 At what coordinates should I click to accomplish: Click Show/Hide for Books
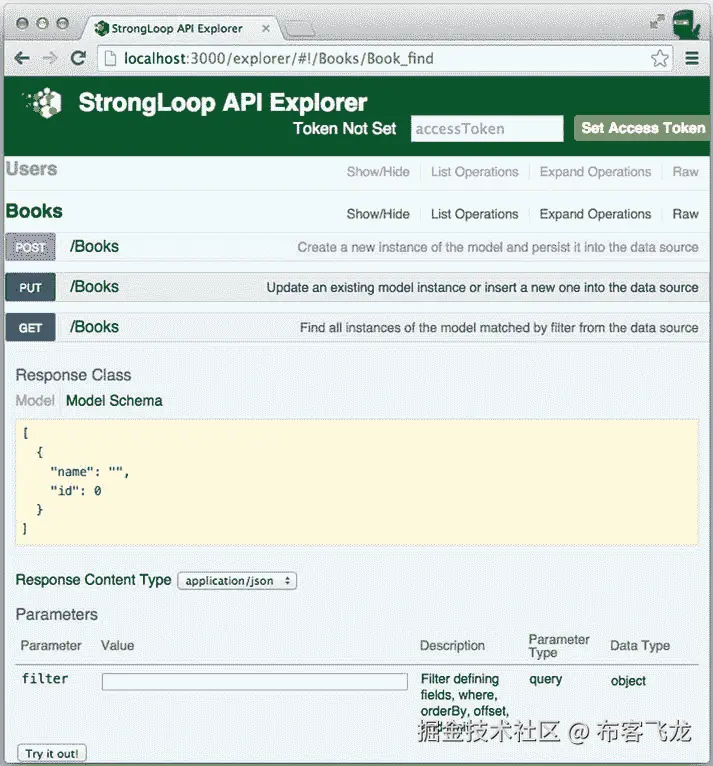coord(378,214)
